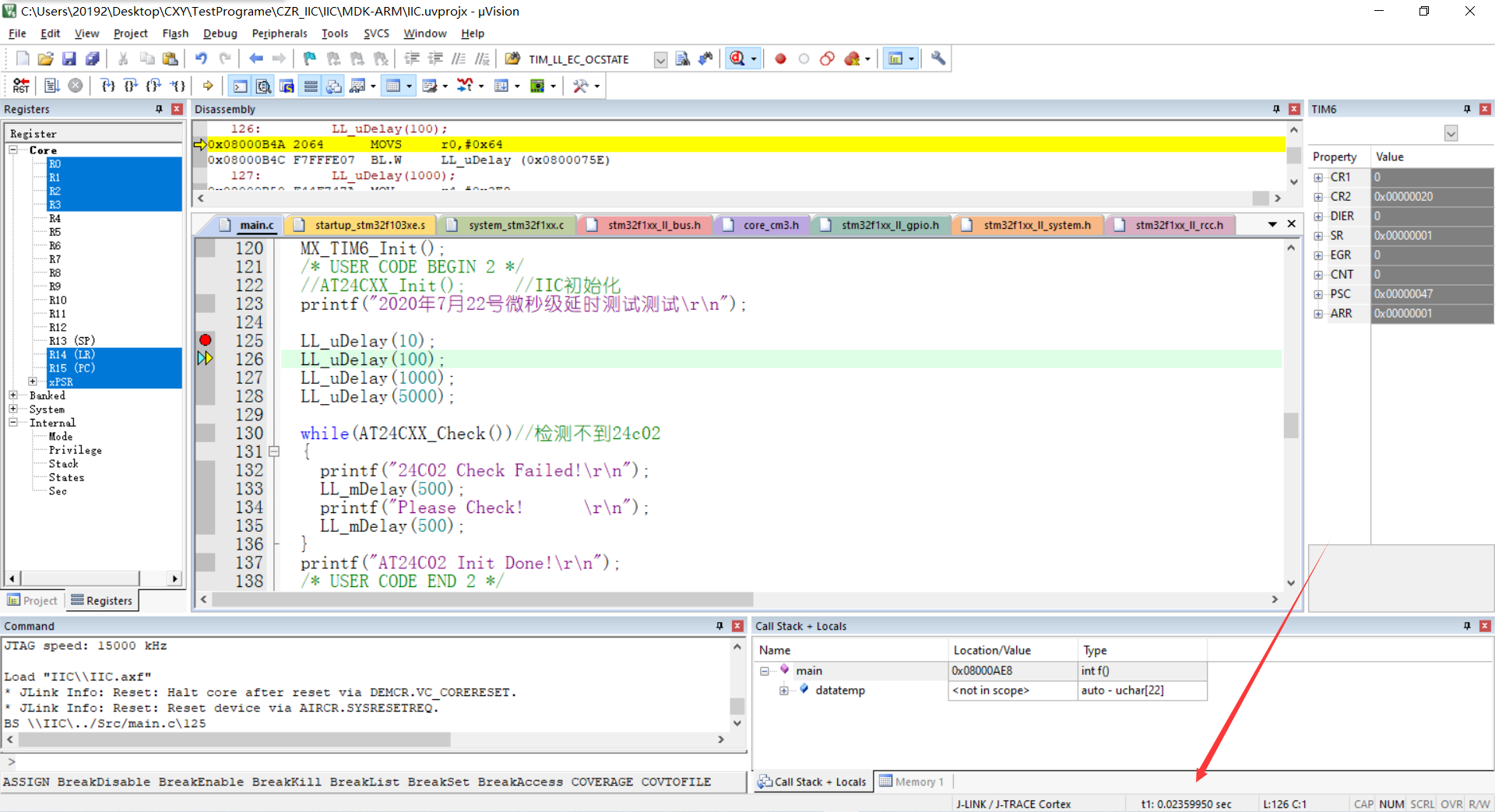Toggle Start/Stop Debug Session button

click(737, 58)
